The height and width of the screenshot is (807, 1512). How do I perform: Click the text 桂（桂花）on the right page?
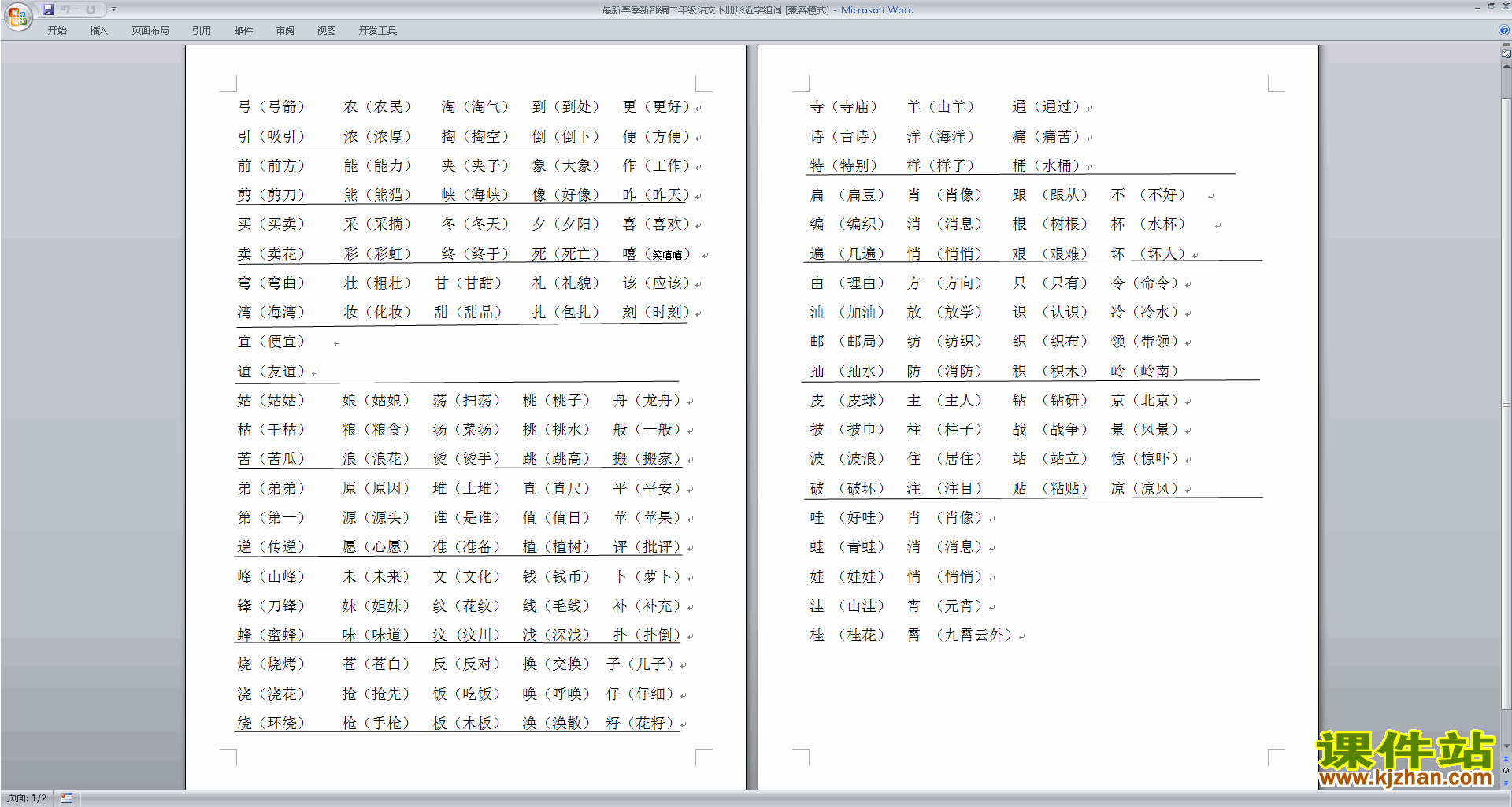point(847,635)
